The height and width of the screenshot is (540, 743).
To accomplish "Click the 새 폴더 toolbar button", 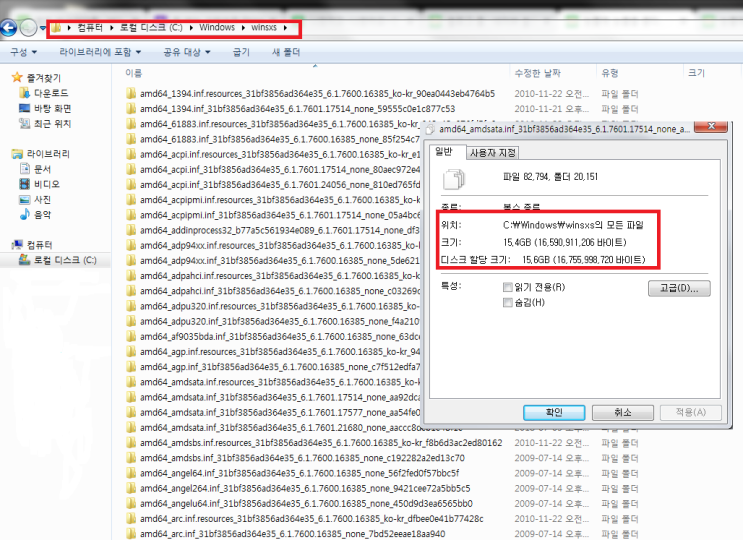I will click(x=286, y=52).
